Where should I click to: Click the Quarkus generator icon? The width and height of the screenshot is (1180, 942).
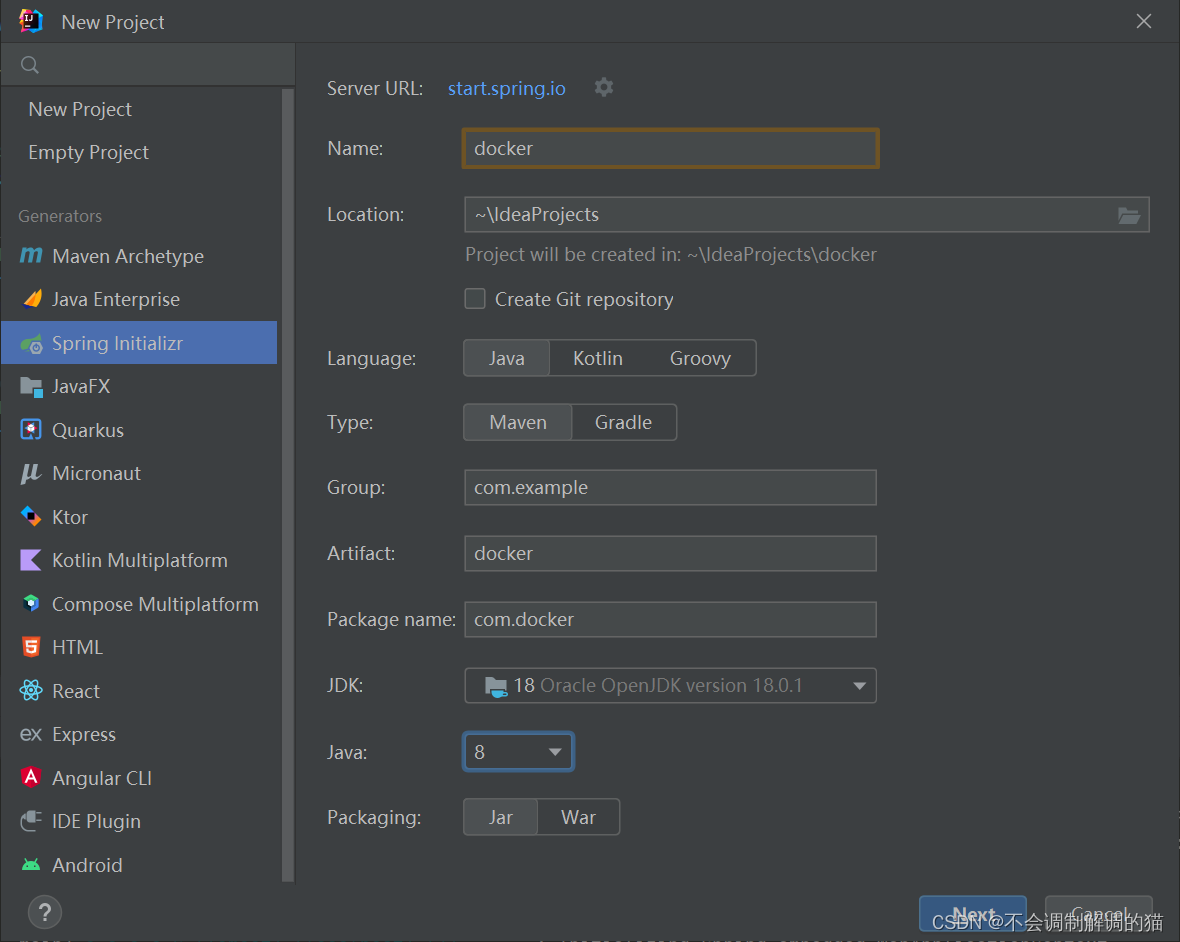(31, 430)
